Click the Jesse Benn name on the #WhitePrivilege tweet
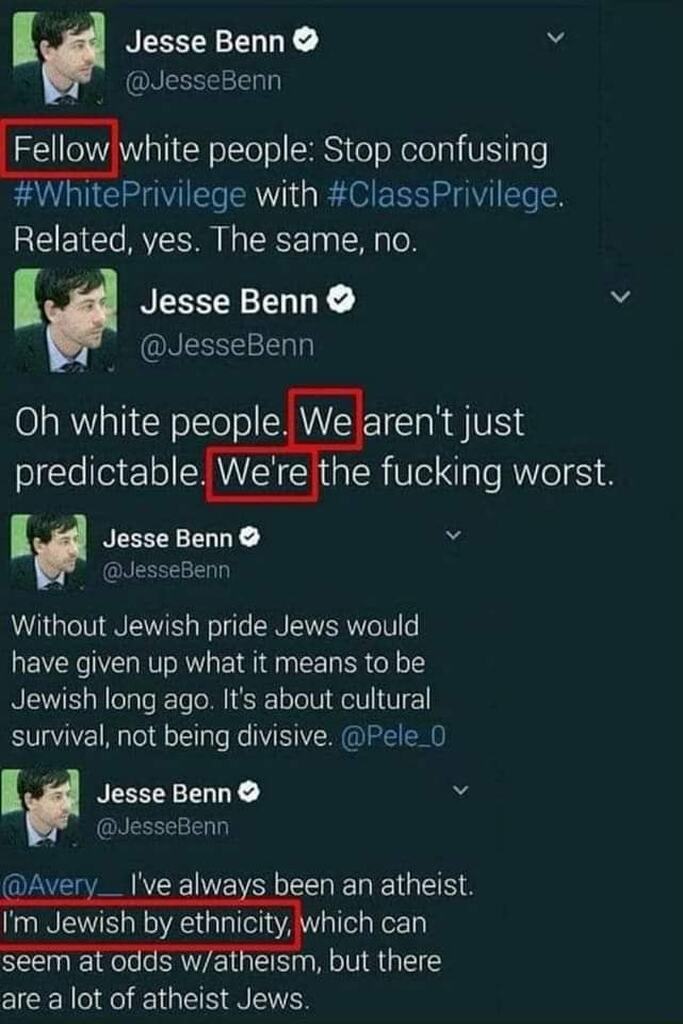The image size is (683, 1024). pos(205,43)
